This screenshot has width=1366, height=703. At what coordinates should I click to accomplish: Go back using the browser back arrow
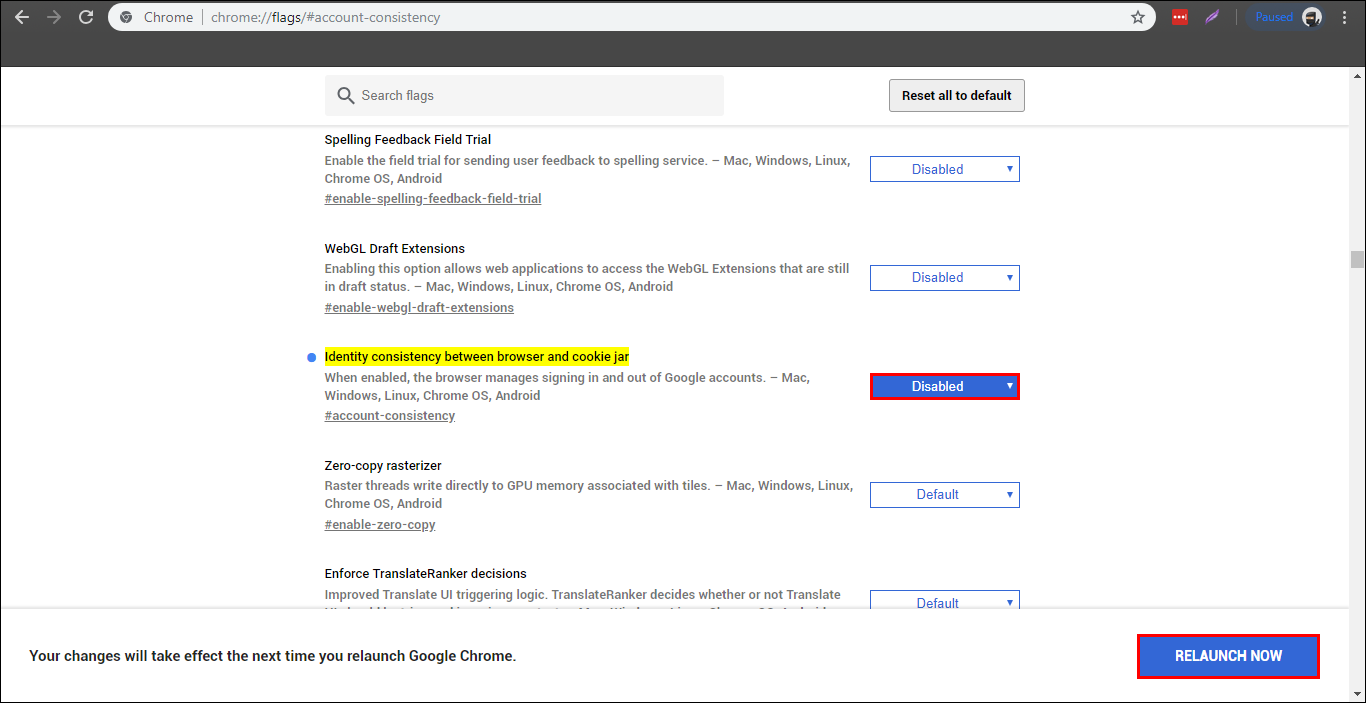pyautogui.click(x=21, y=17)
